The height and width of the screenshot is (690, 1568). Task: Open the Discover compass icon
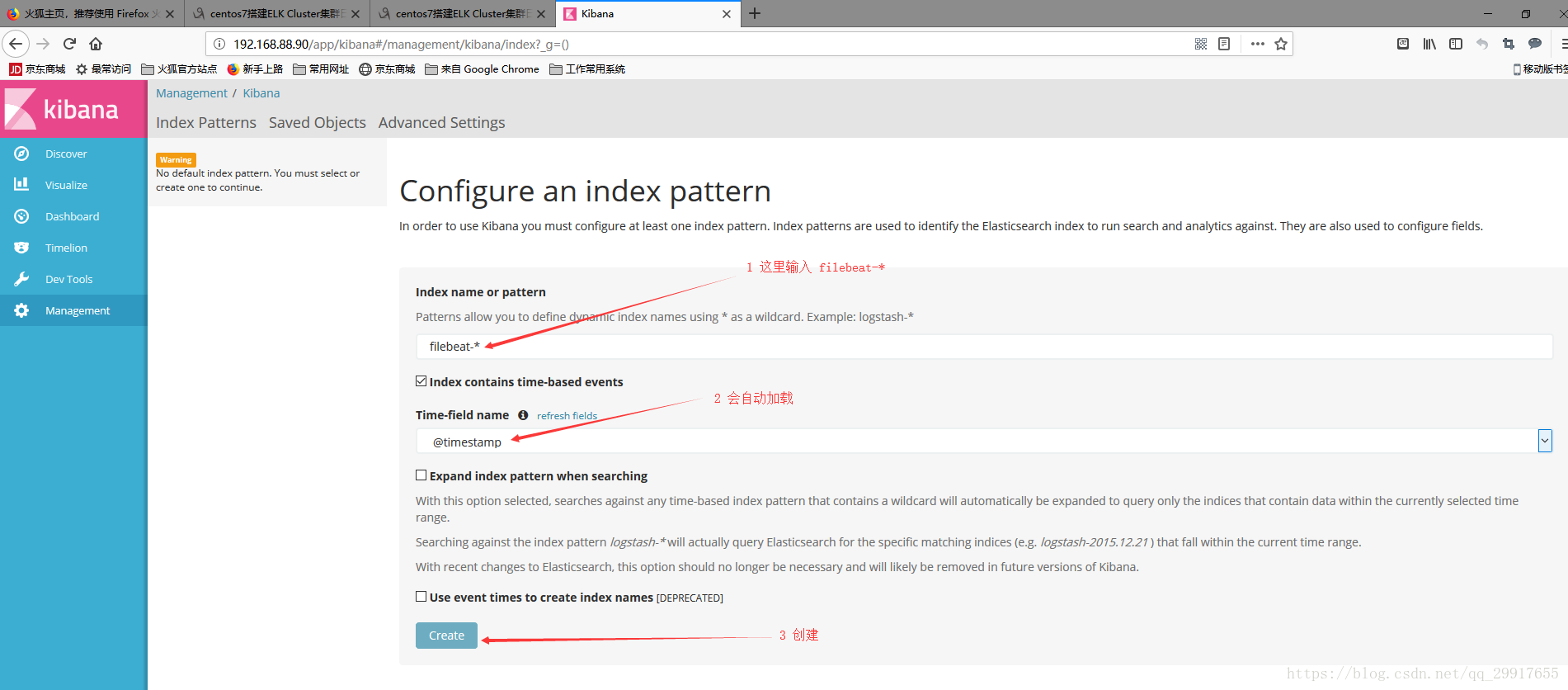(x=21, y=154)
